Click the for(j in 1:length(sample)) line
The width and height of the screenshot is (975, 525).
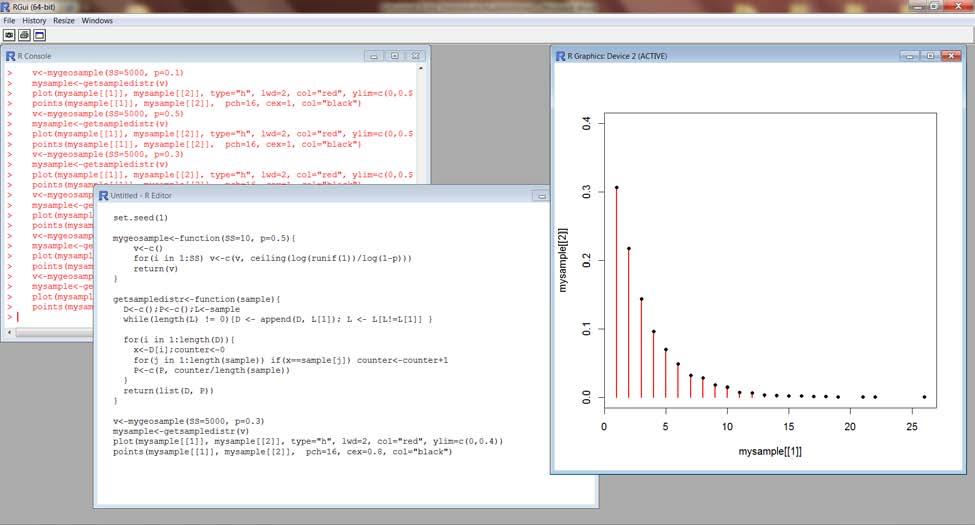(290, 360)
